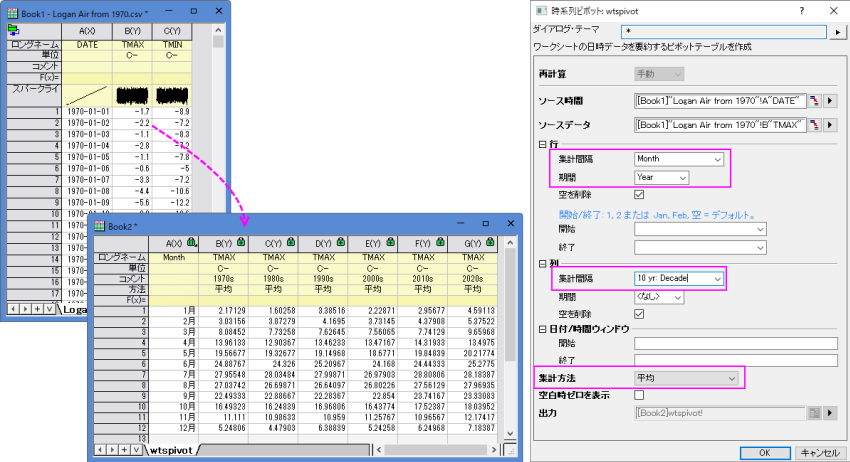Toggle row section remove-empty checkbox

[639, 194]
